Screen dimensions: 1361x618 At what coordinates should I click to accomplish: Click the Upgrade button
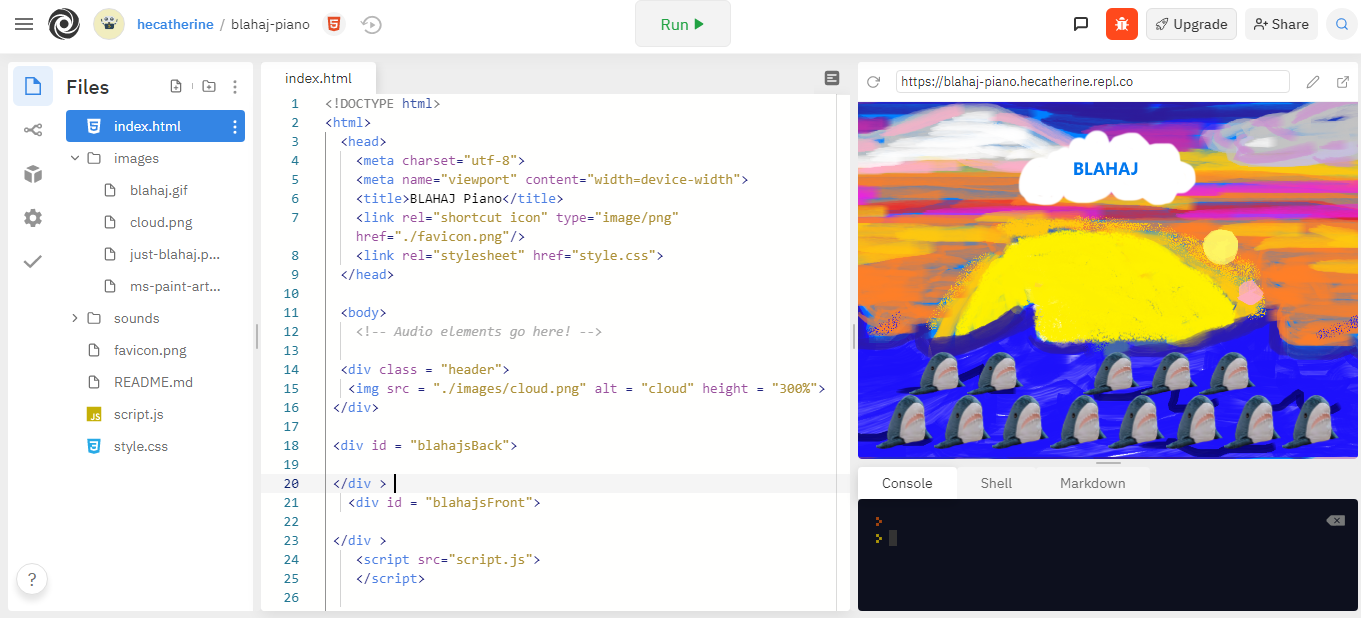click(1191, 24)
